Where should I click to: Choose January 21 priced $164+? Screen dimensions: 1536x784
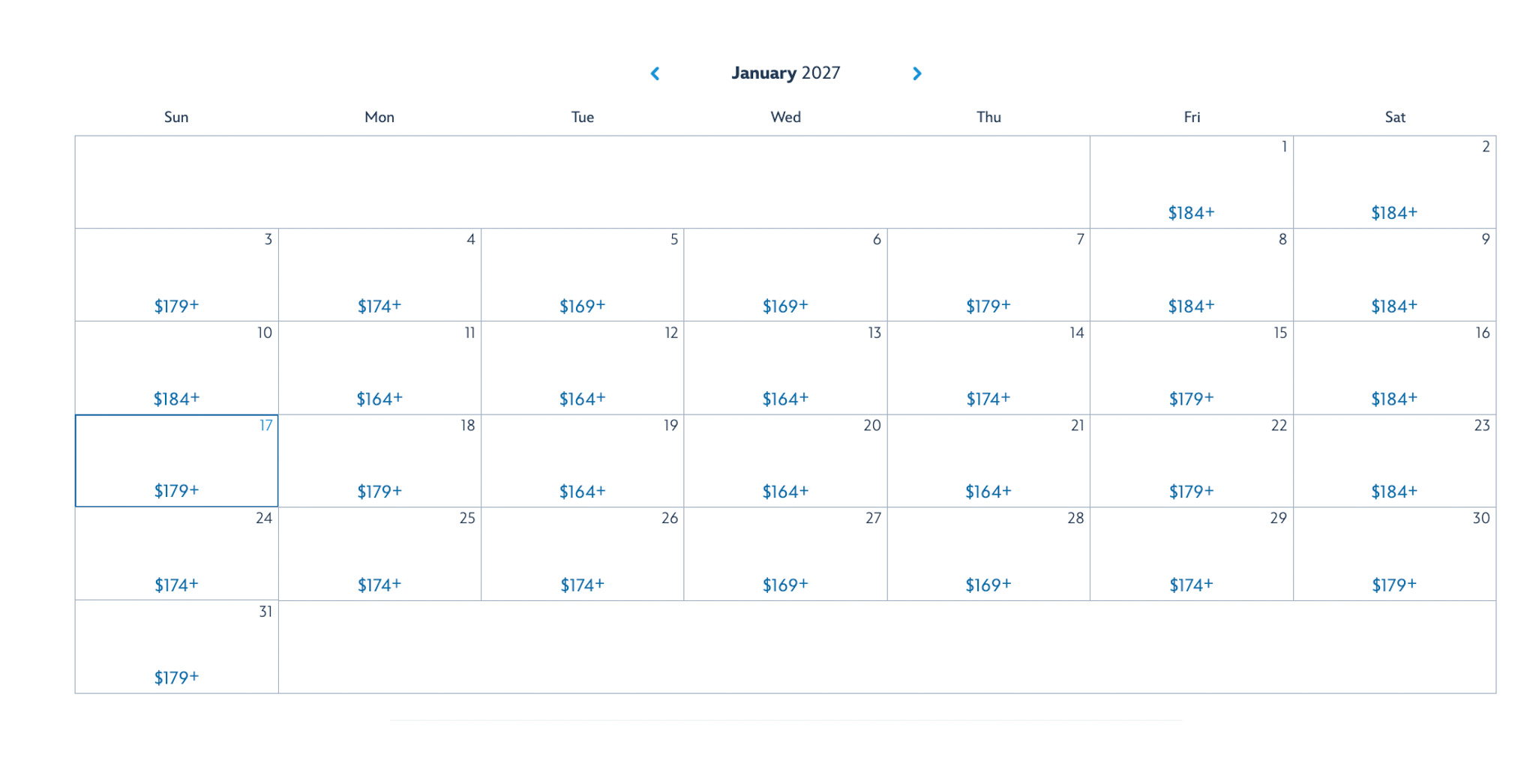(x=988, y=461)
